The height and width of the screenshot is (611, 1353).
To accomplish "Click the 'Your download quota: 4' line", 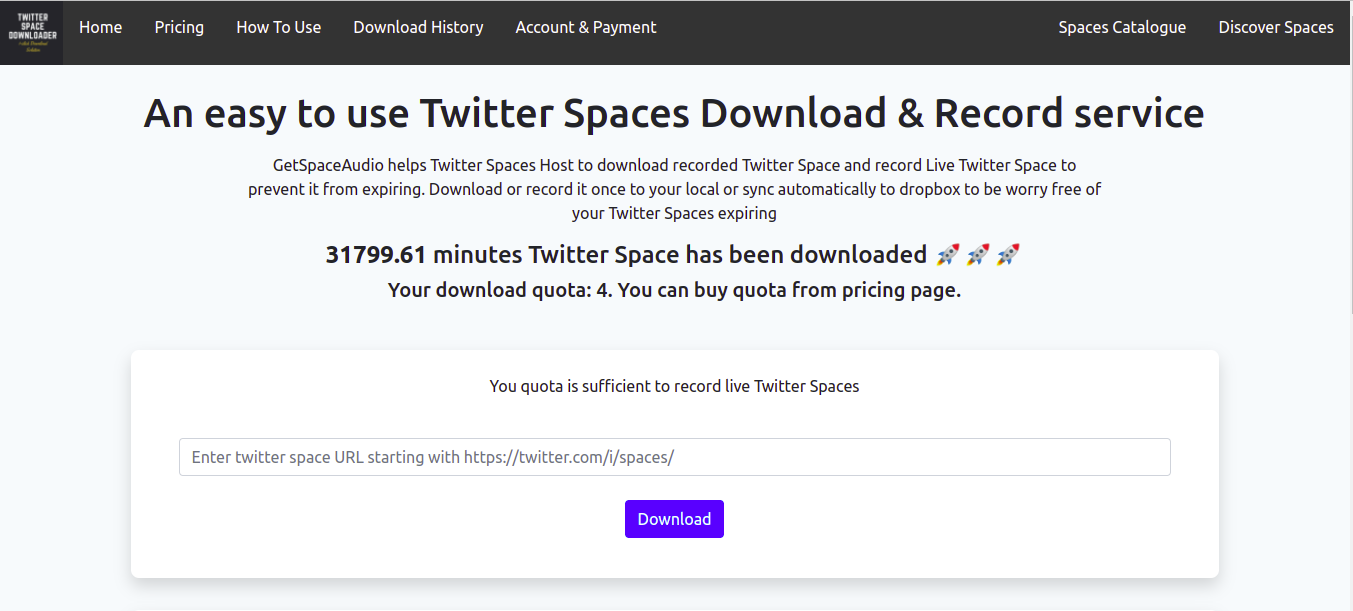I will tap(674, 291).
